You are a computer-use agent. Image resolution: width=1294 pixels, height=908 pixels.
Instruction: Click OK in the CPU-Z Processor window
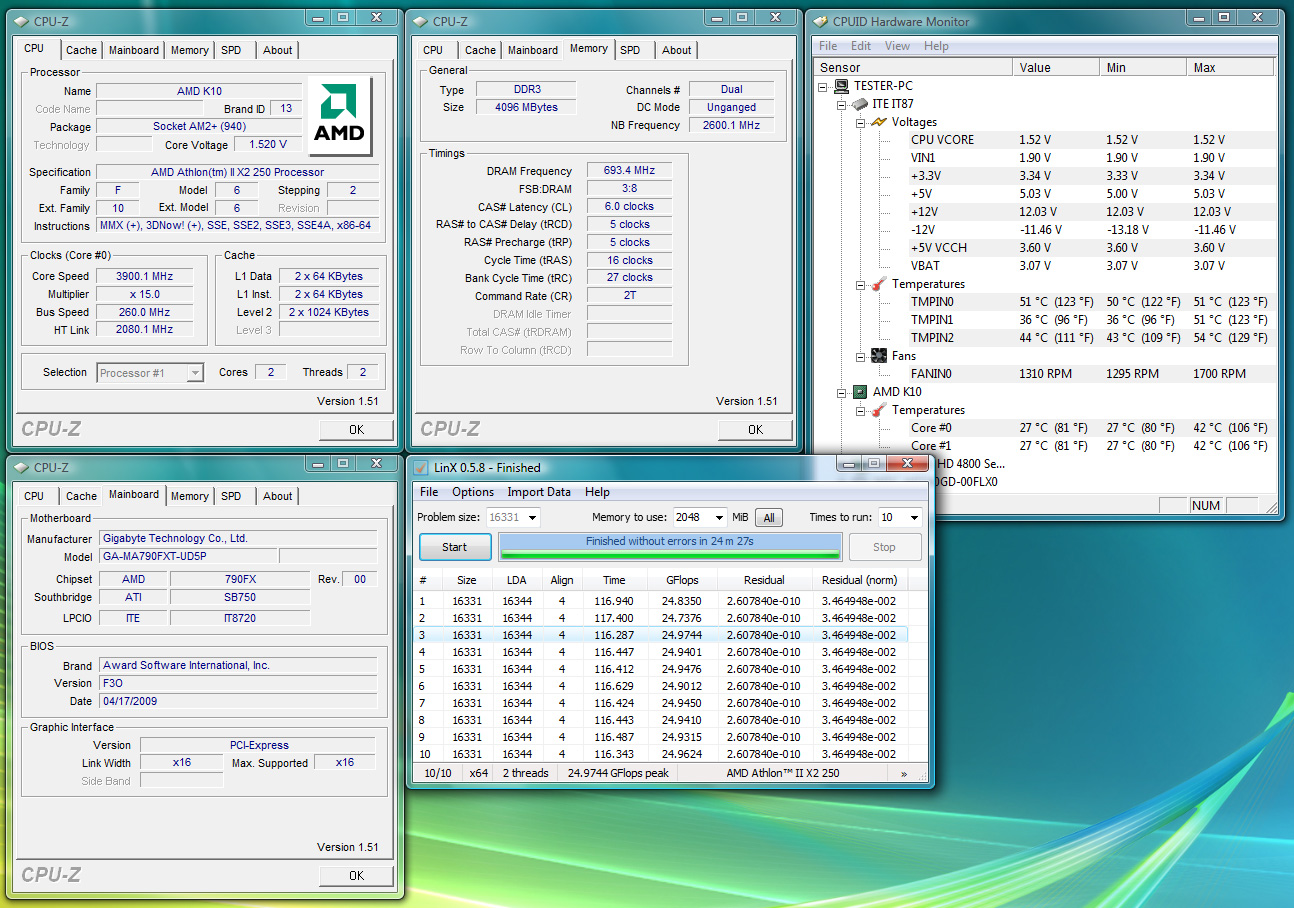coord(356,430)
